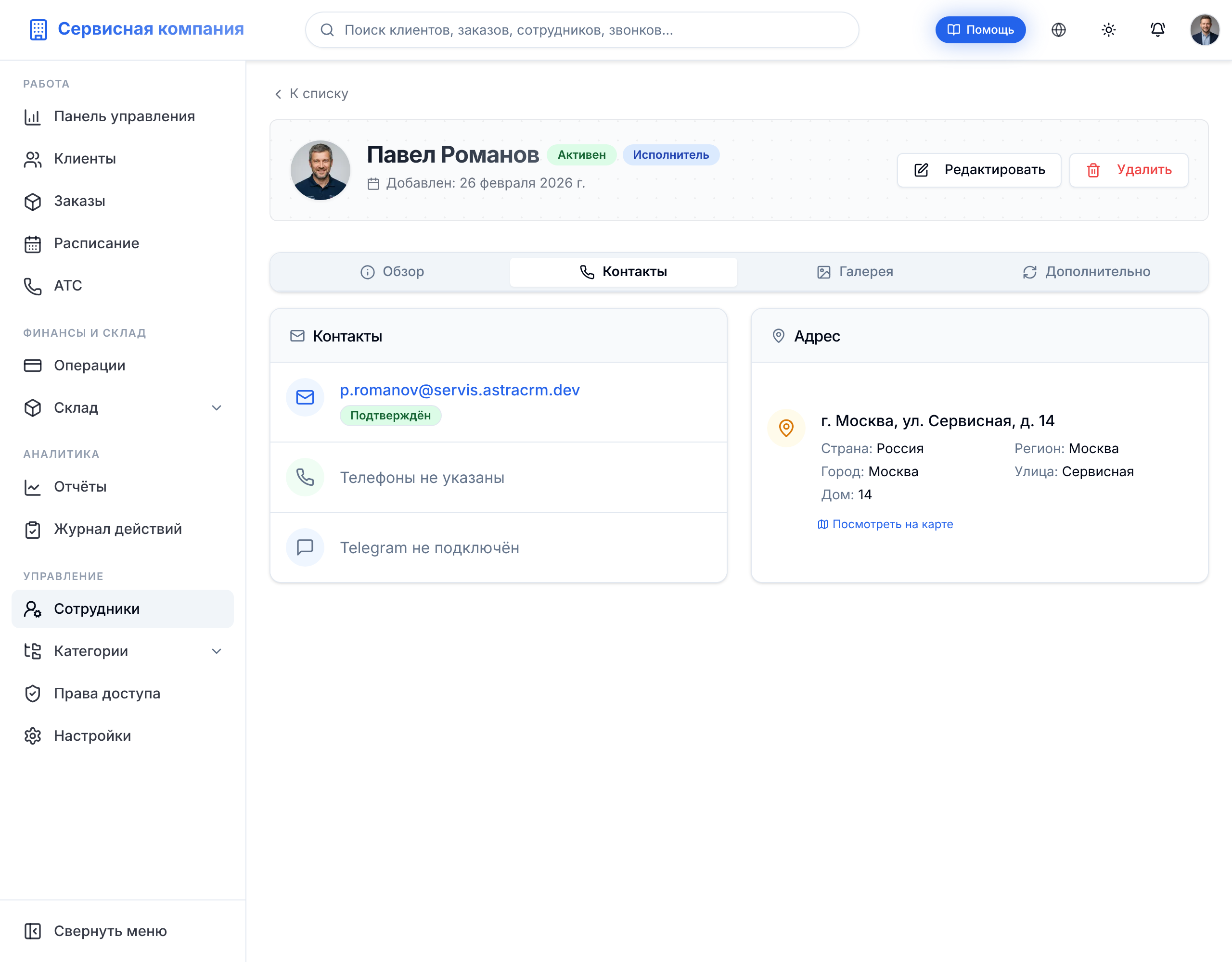Click the user avatar in header

pos(1205,30)
